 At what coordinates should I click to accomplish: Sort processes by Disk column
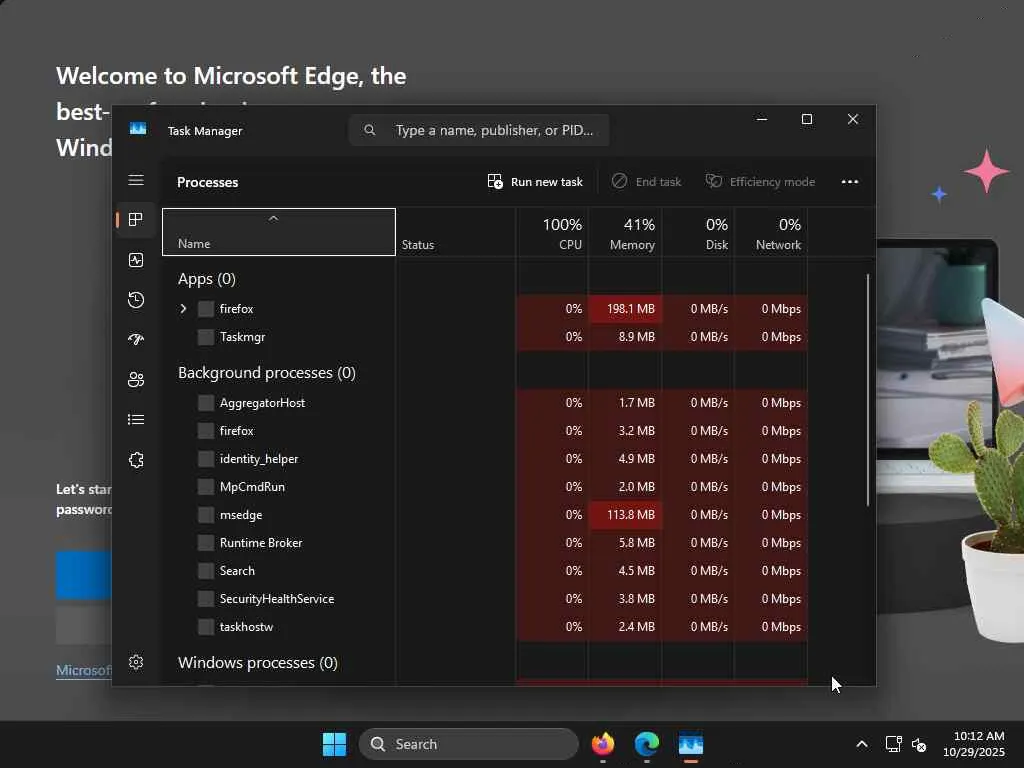[x=699, y=232]
